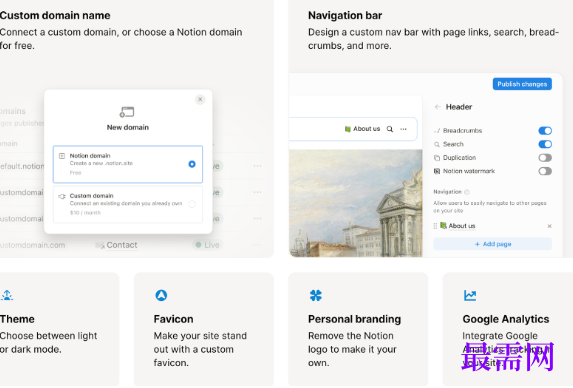Image resolution: width=573 pixels, height=388 pixels.
Task: Click the Notion domain option label
Action: pos(90,156)
